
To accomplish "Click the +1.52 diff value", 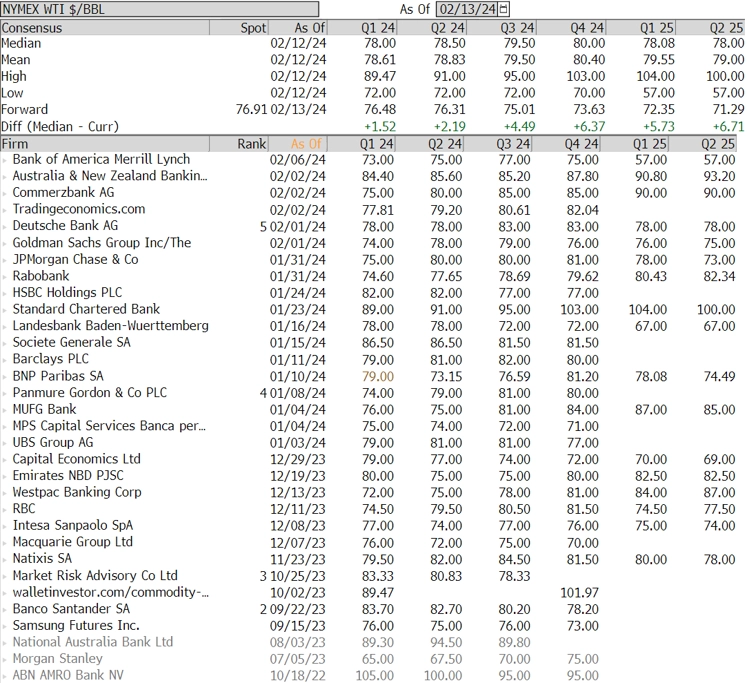I will click(x=380, y=127).
